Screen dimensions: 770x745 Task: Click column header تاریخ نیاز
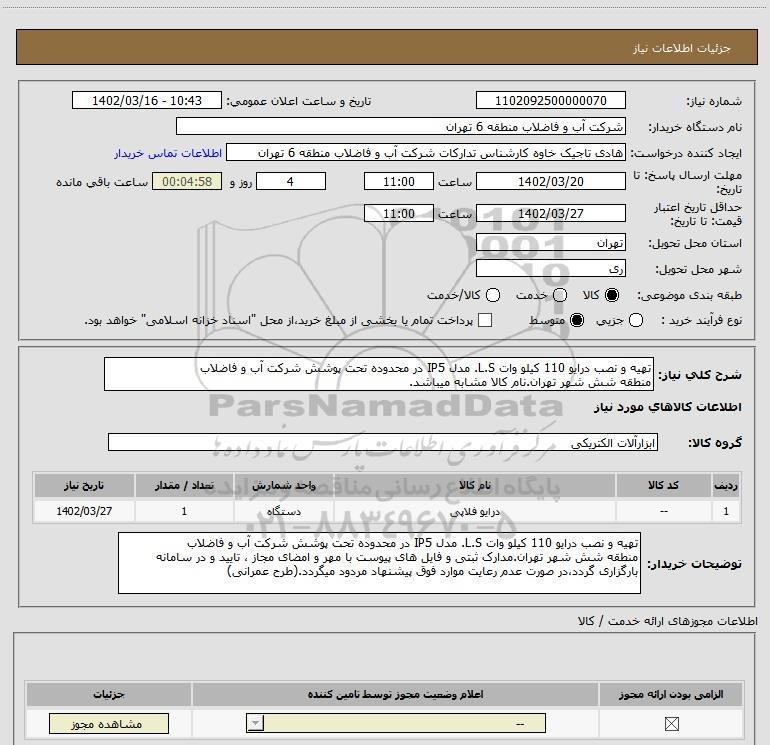click(x=84, y=486)
